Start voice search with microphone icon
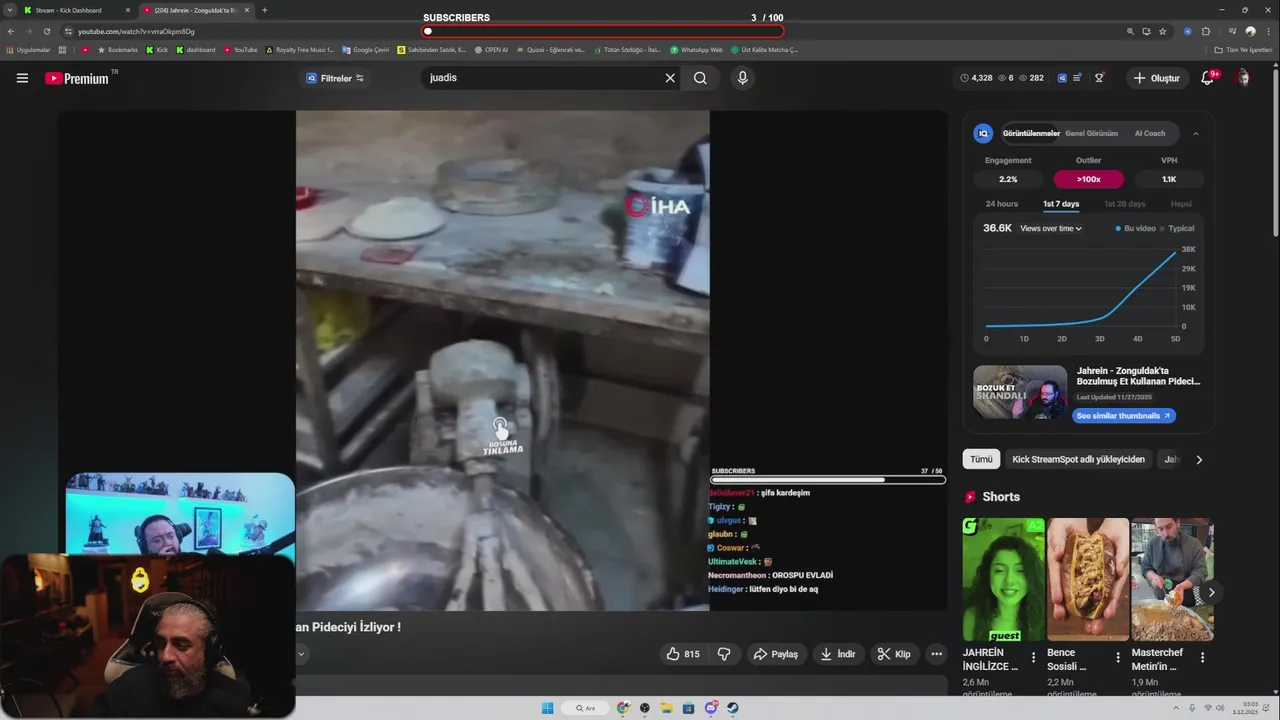1280x720 pixels. (x=742, y=78)
